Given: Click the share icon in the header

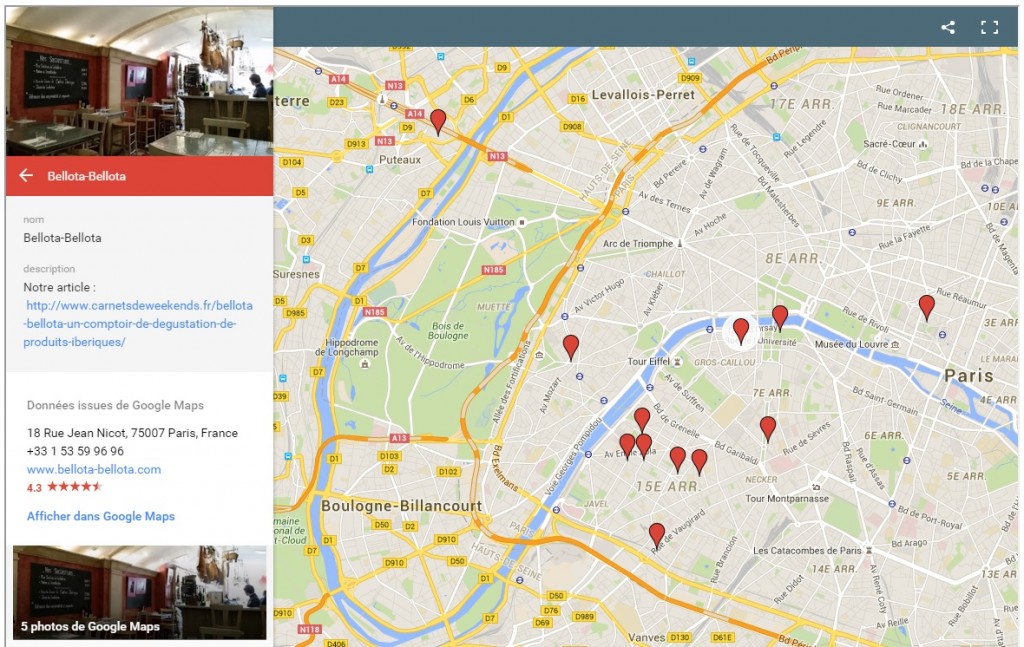Looking at the screenshot, I should (948, 27).
